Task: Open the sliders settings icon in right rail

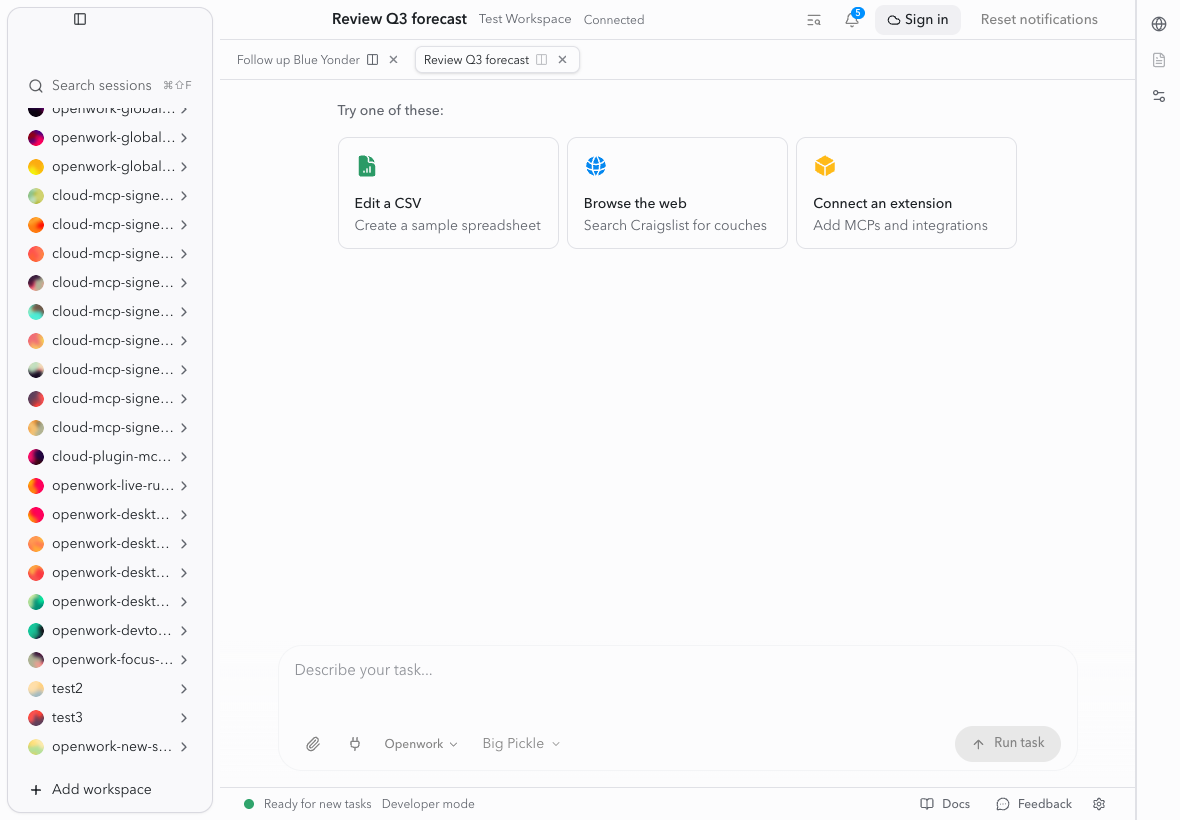Action: 1159,96
